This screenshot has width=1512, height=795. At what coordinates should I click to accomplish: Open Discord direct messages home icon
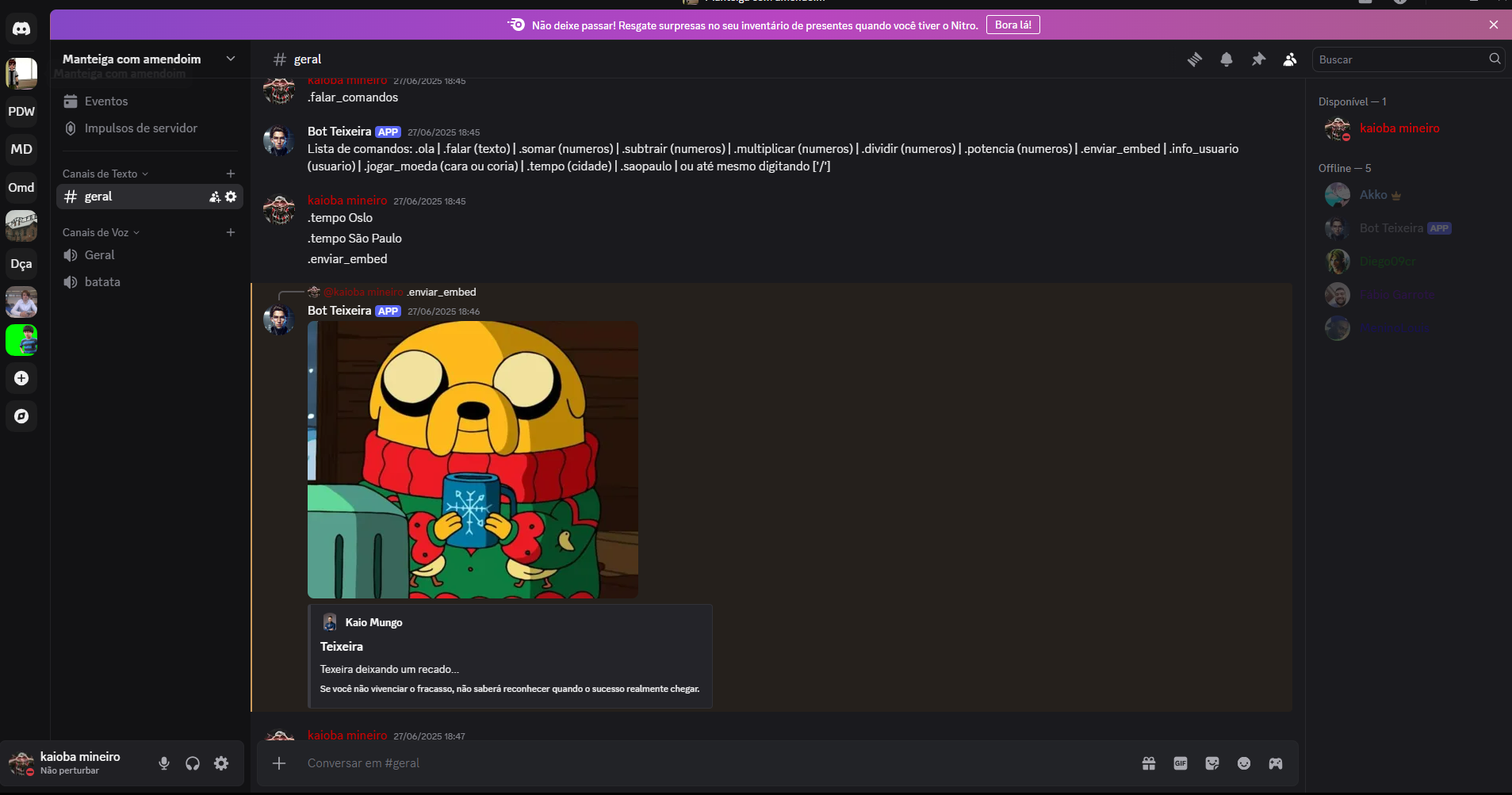[x=21, y=29]
